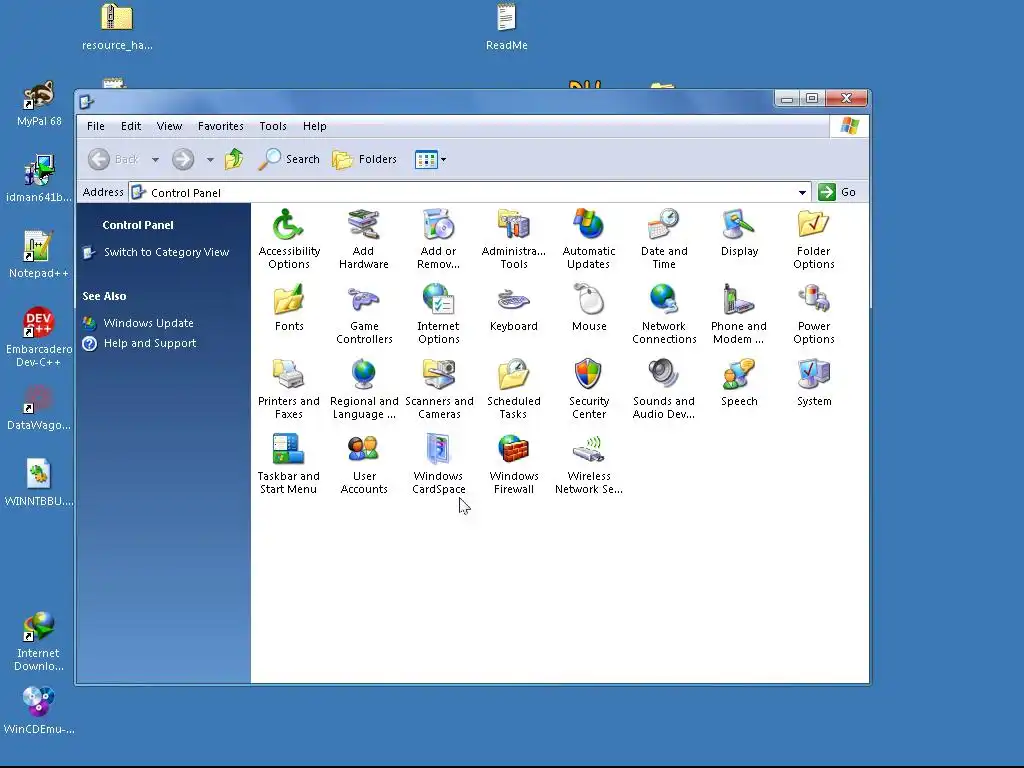
Task: Select the Notepad++ desktop shortcut
Action: [x=39, y=255]
